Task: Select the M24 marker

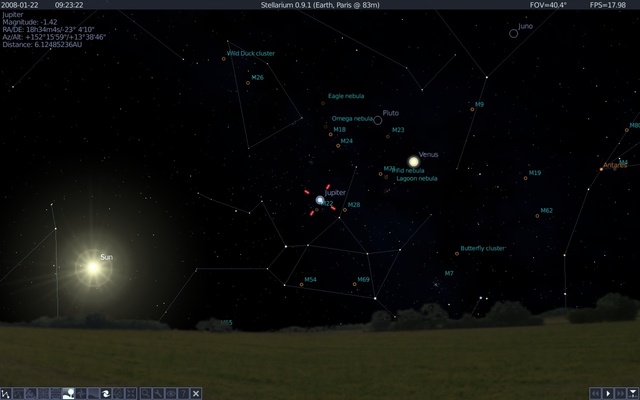Action: click(x=338, y=146)
